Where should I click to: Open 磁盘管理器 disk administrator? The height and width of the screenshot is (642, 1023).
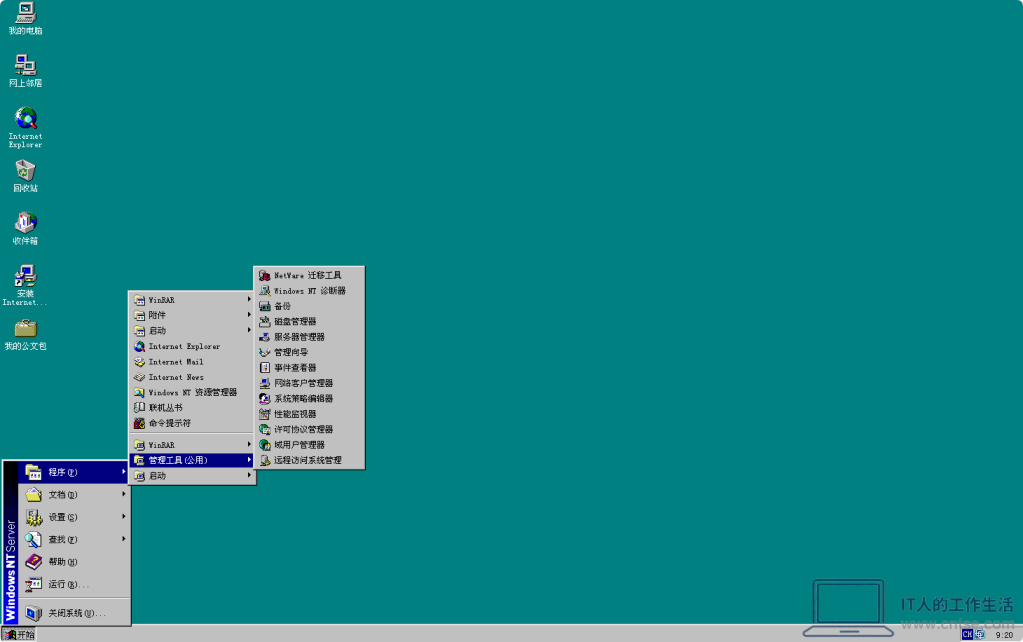(x=309, y=322)
